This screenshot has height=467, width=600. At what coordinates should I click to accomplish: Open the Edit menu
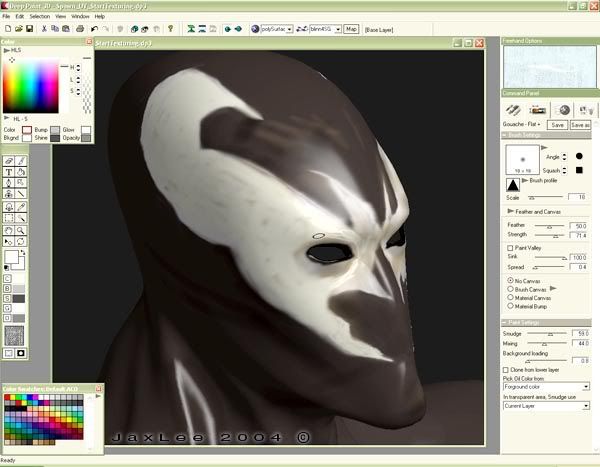[20, 16]
